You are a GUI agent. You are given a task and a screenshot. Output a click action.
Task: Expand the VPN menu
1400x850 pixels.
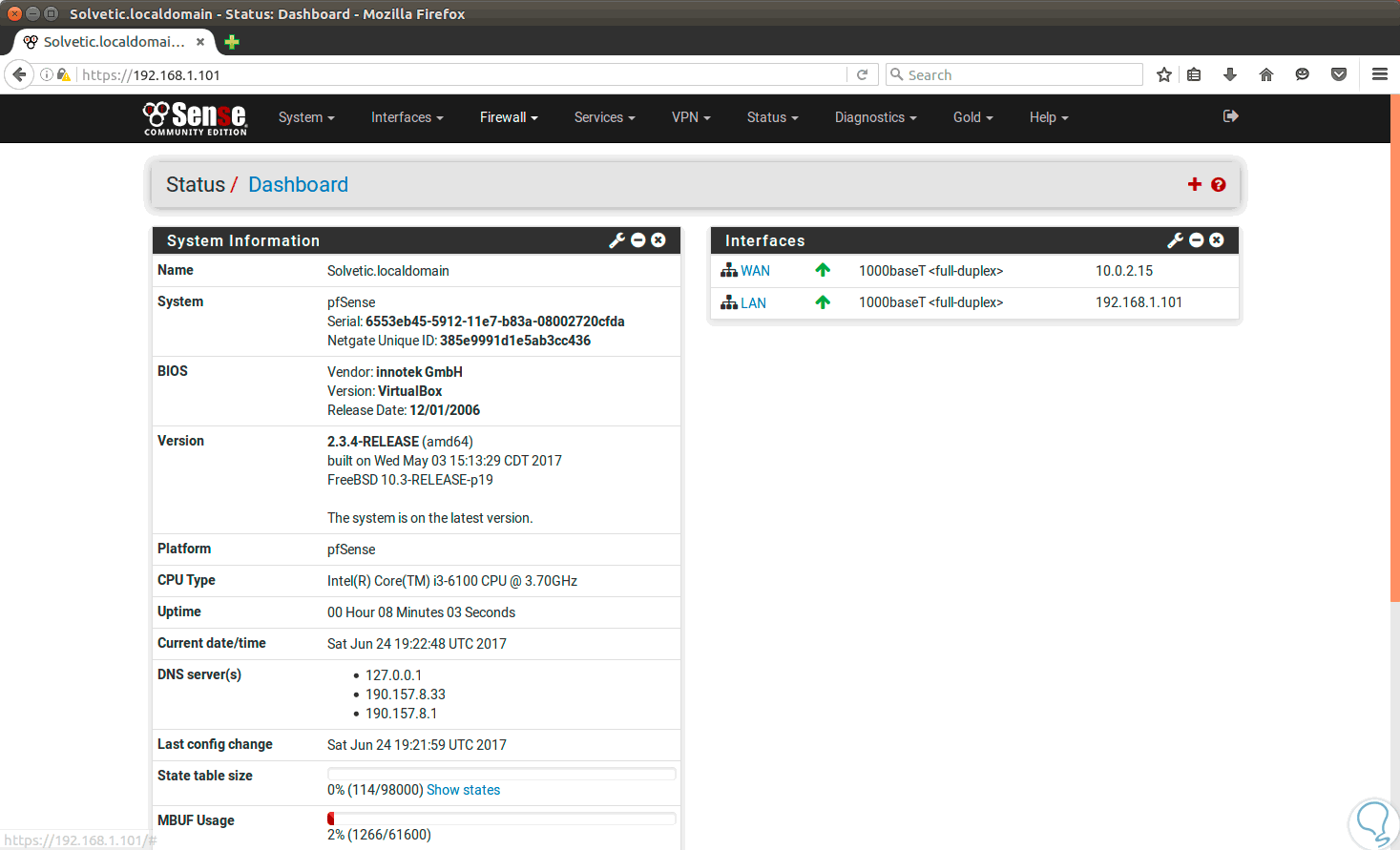[x=691, y=117]
